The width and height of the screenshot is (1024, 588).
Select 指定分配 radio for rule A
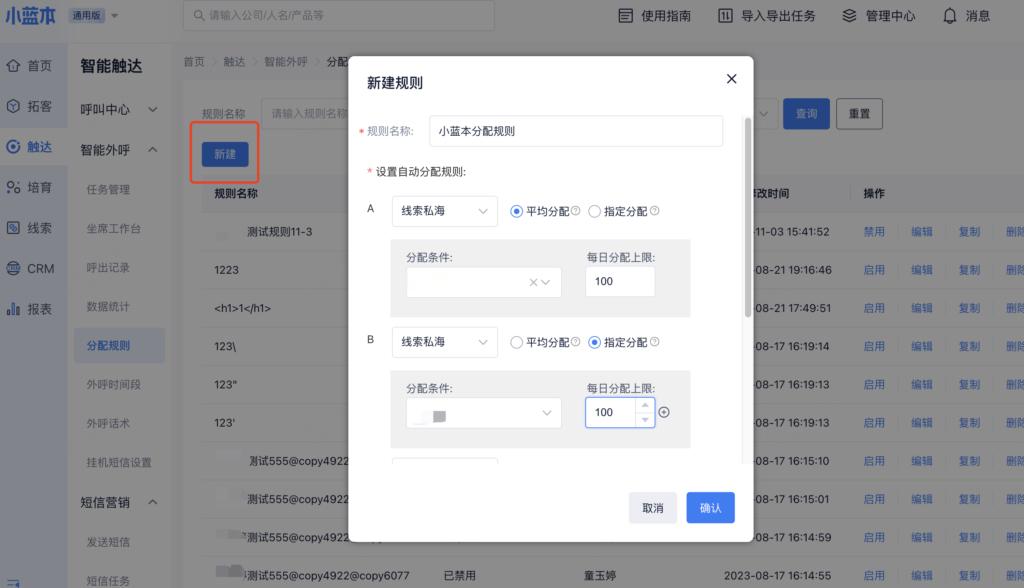[x=595, y=211]
